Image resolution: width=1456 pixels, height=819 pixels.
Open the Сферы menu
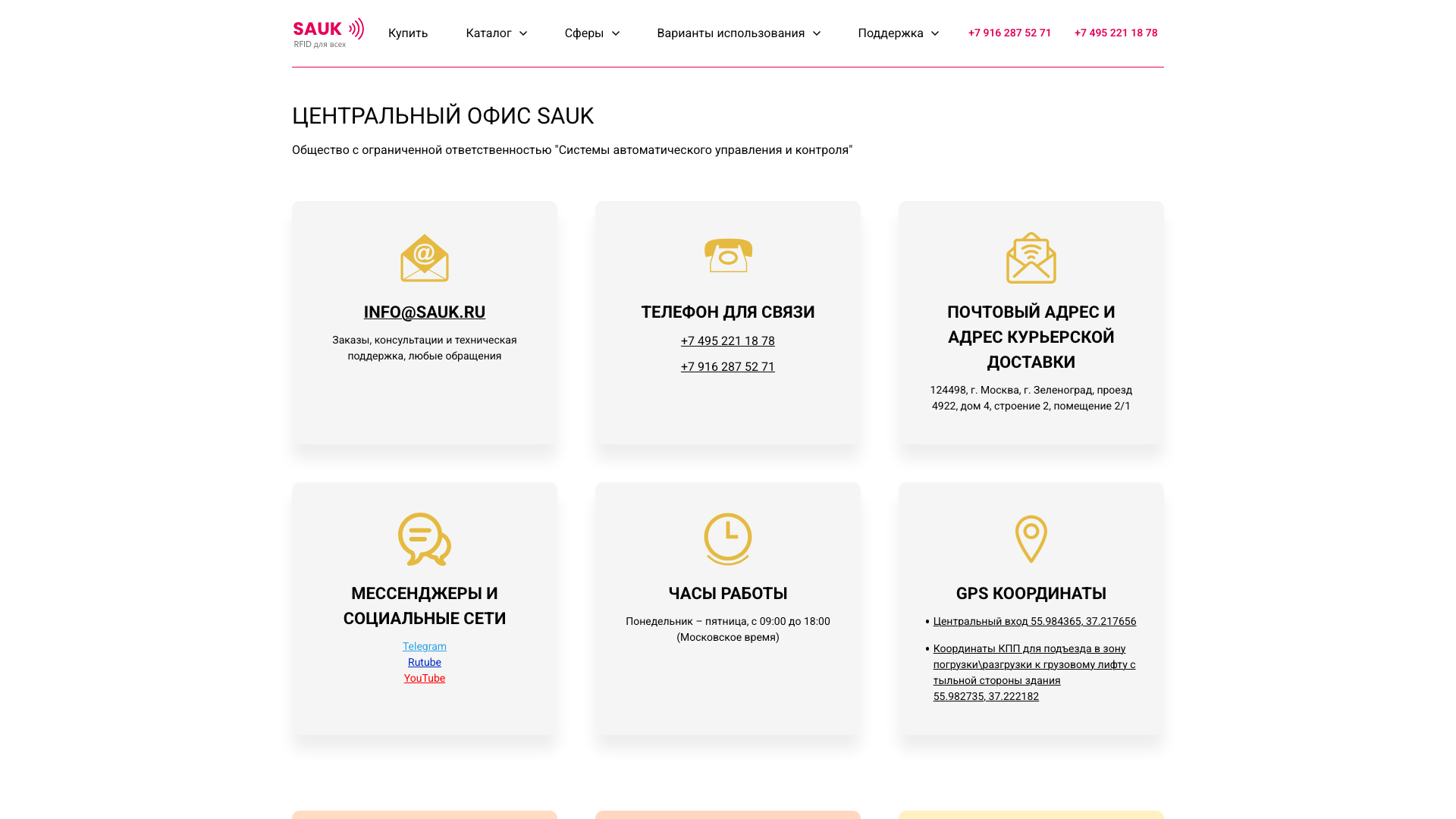[584, 33]
